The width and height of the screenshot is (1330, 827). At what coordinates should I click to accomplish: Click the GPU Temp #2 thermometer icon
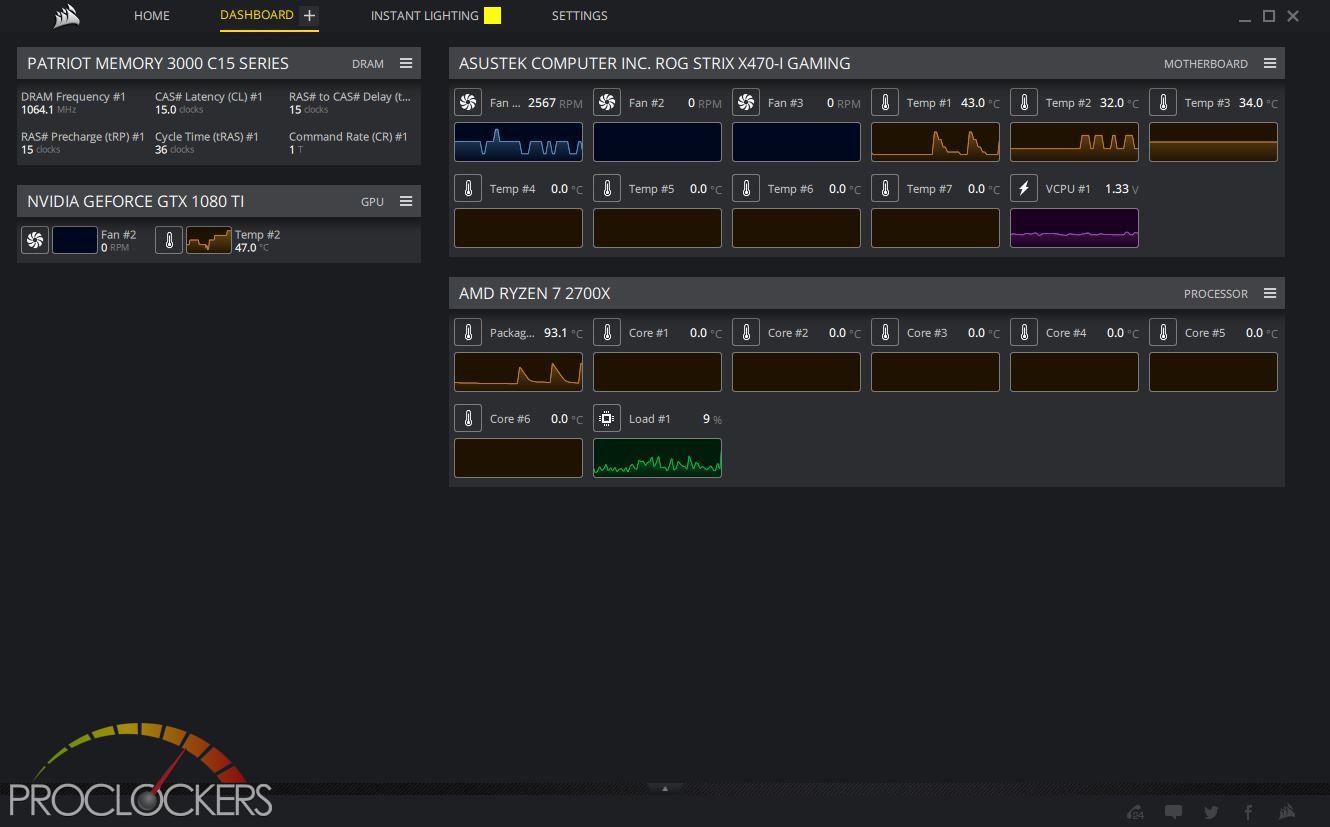pyautogui.click(x=169, y=240)
